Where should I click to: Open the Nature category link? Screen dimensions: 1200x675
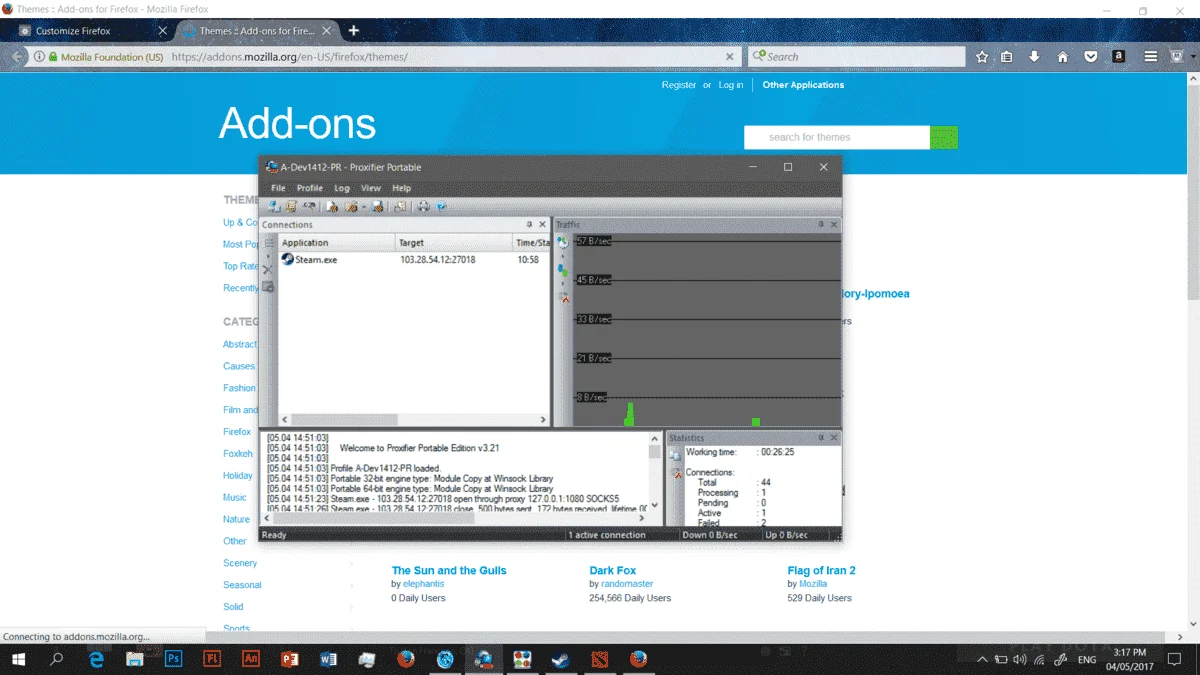(236, 520)
